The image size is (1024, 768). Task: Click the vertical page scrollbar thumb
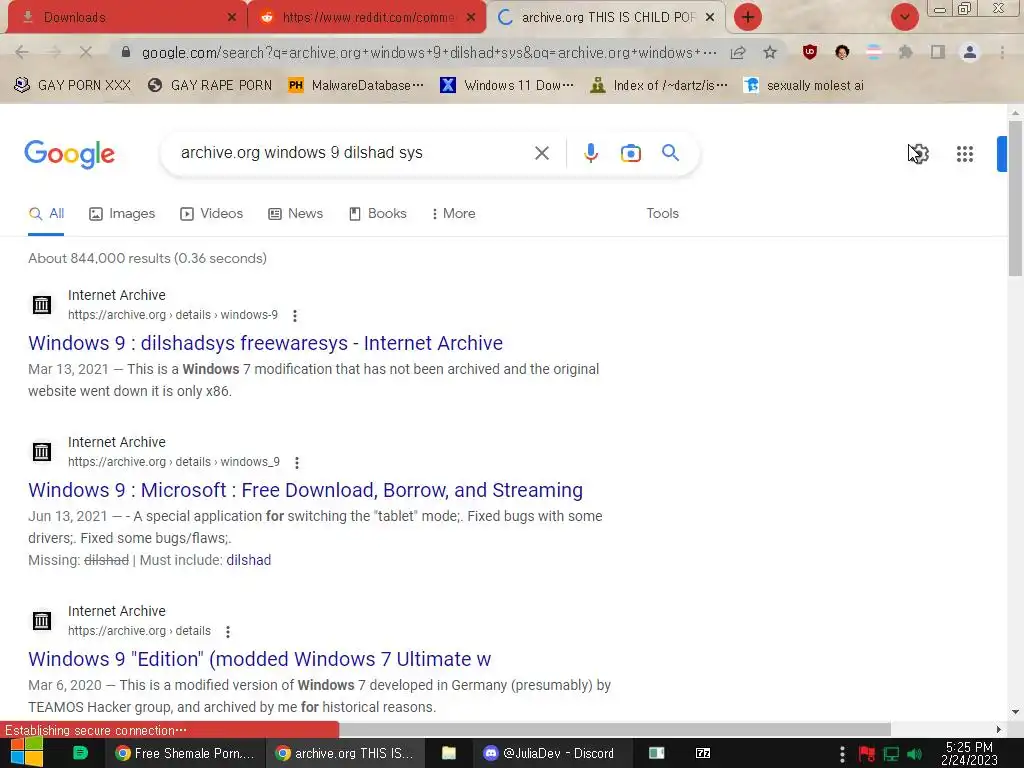[x=1015, y=198]
